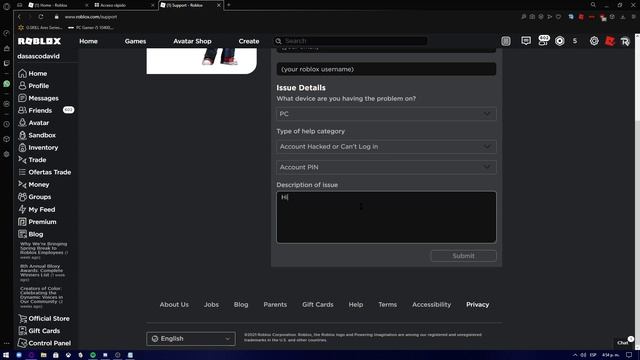Open the subcategory dropdown Account PIN
The image size is (640, 360).
(386, 167)
